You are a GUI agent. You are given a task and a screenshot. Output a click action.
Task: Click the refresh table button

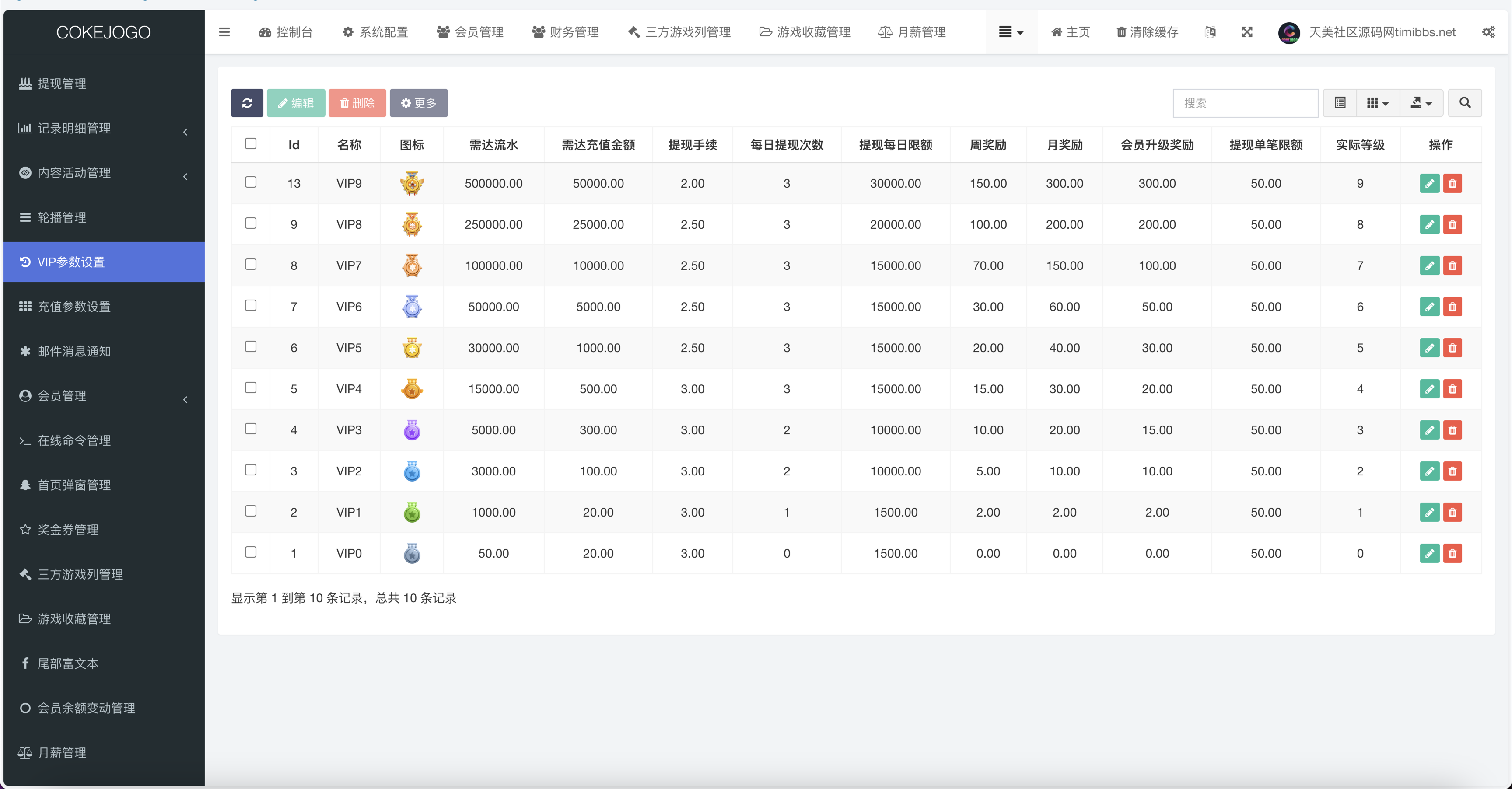click(246, 103)
